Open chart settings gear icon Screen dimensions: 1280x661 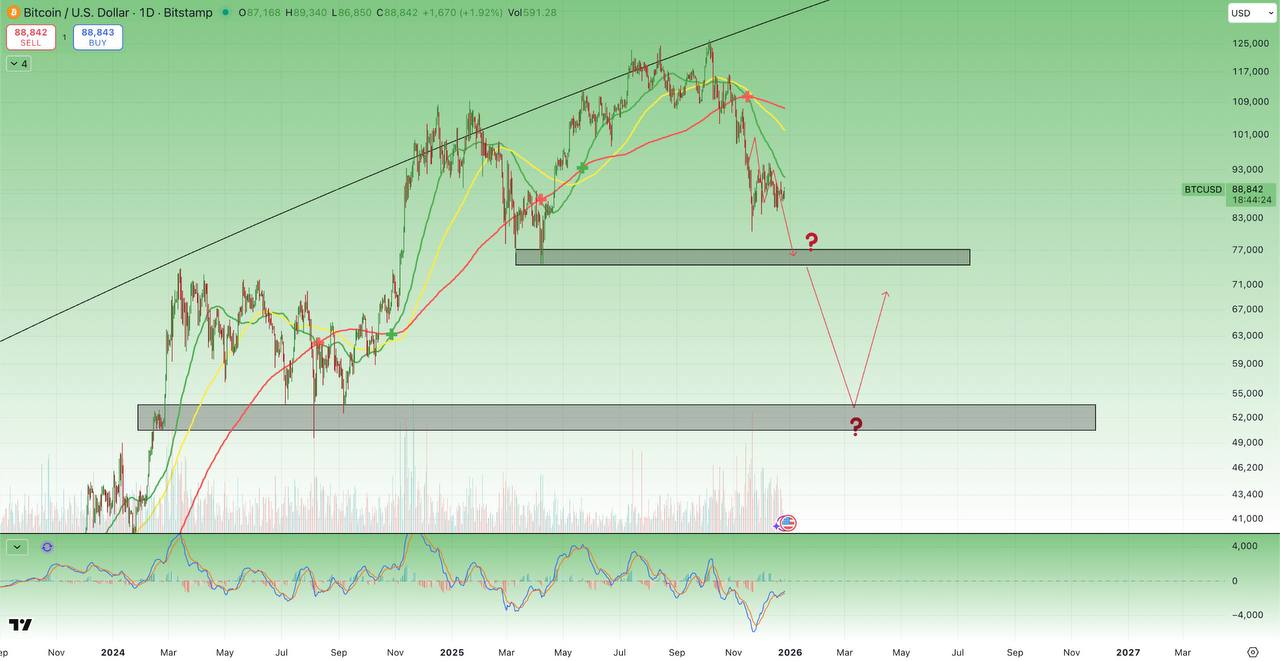click(1253, 652)
